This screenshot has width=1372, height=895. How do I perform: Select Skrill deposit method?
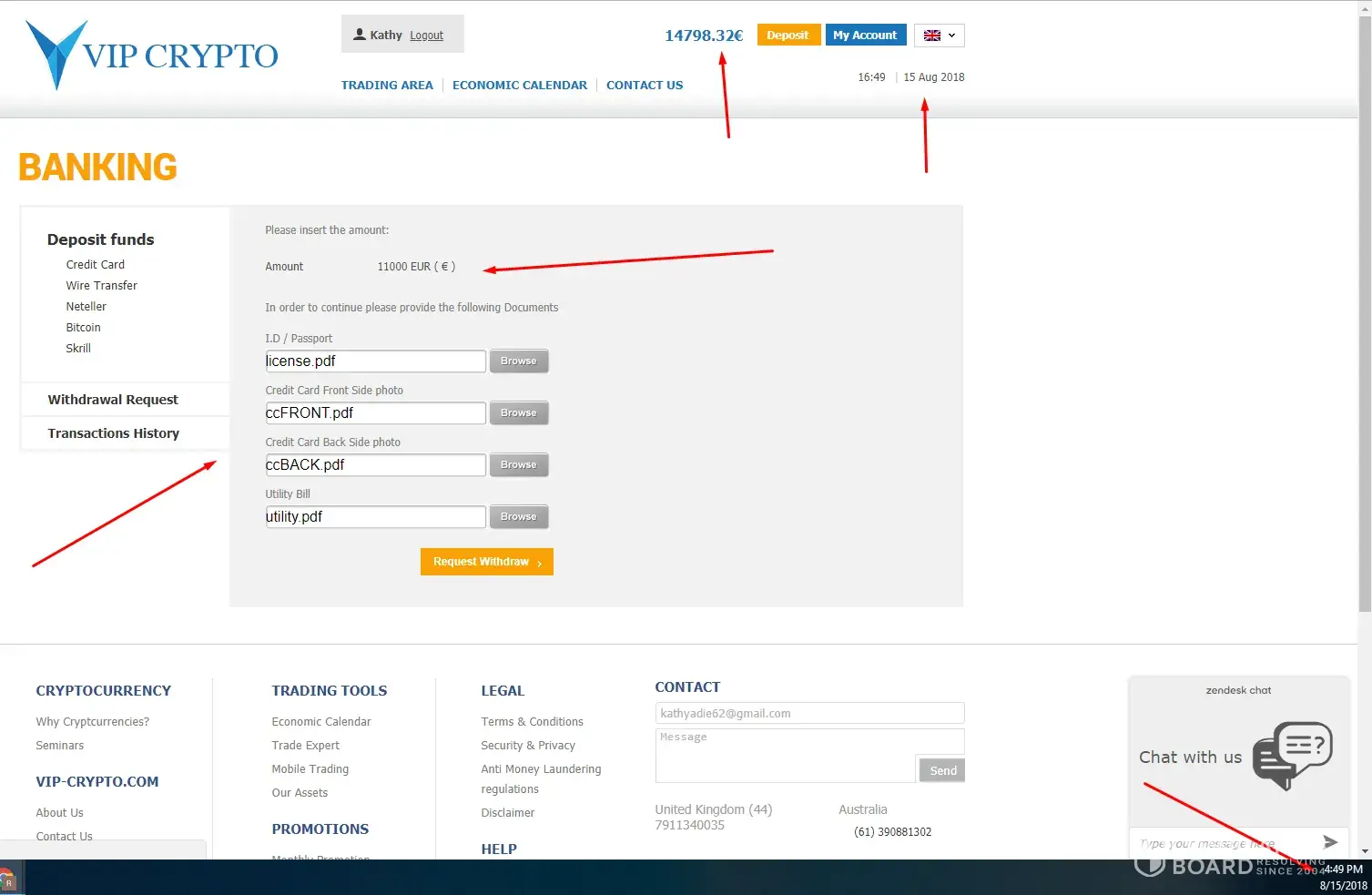click(x=78, y=348)
